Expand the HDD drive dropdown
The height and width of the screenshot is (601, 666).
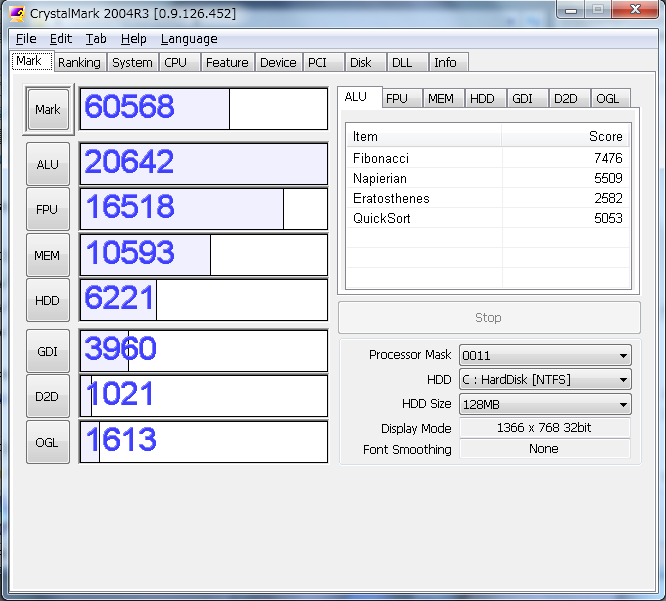click(x=545, y=379)
